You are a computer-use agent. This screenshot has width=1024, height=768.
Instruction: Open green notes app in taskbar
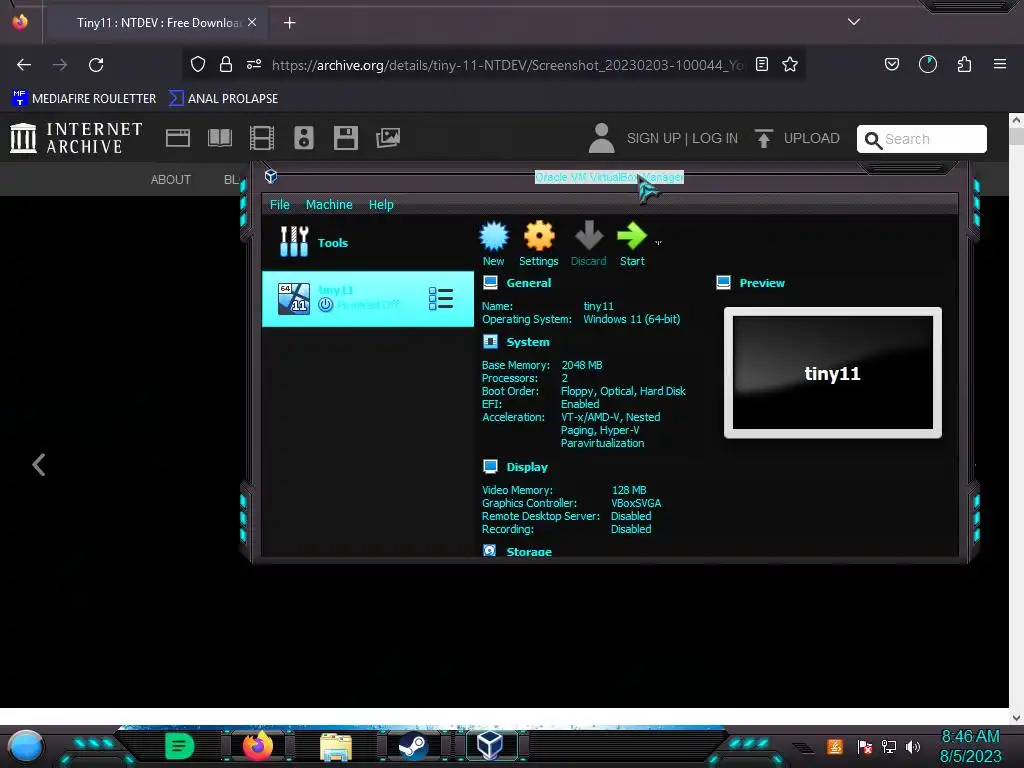pos(180,746)
